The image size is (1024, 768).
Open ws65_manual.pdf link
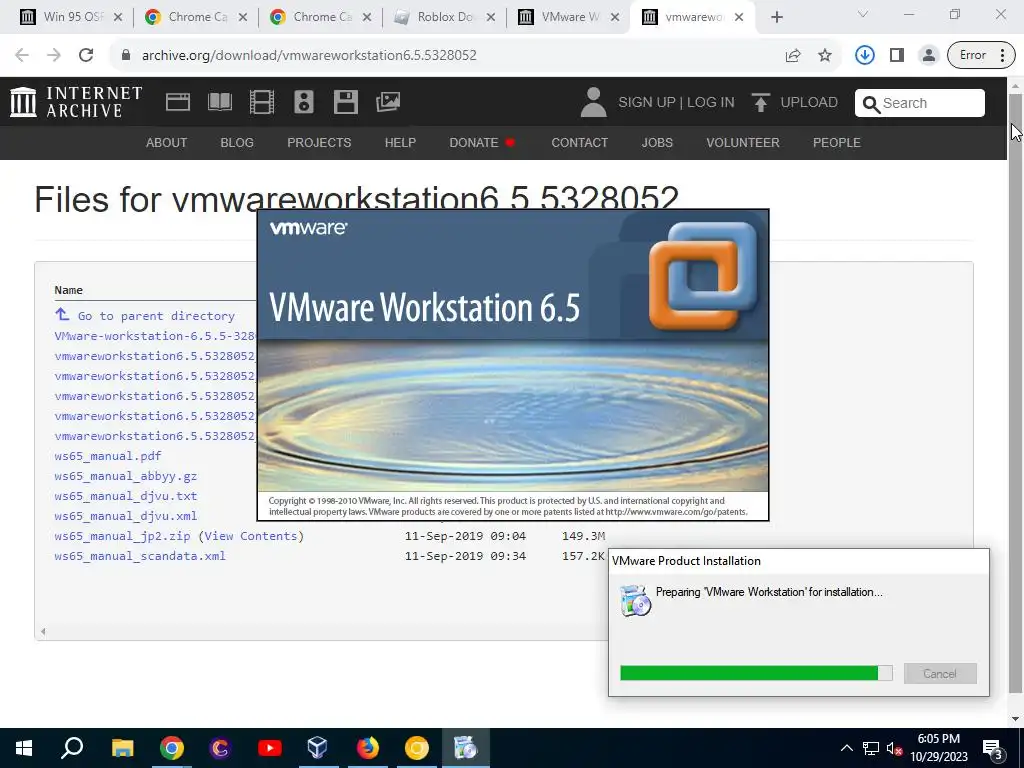coord(108,456)
